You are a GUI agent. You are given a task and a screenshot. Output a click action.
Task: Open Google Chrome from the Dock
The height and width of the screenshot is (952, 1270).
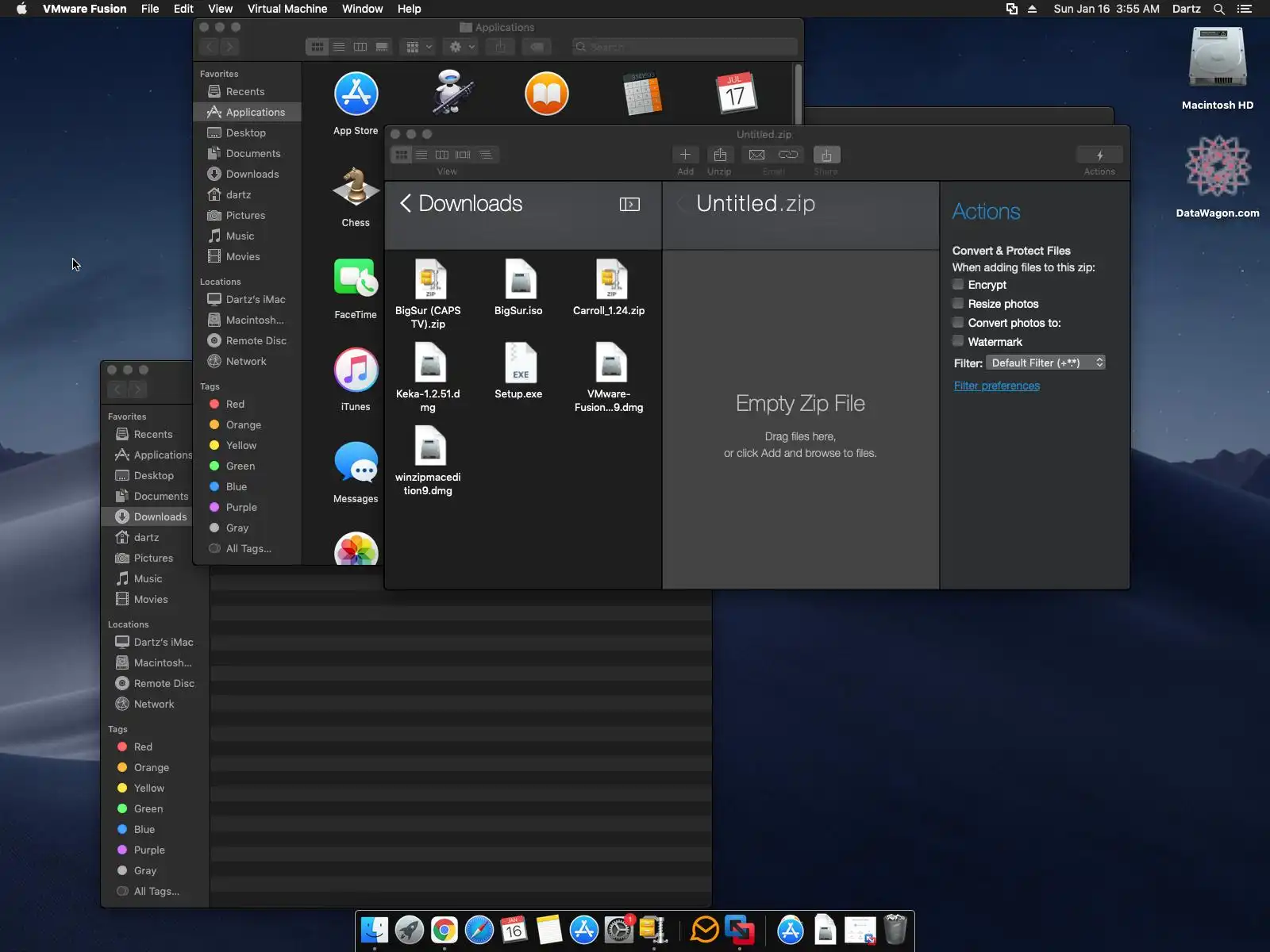click(444, 930)
